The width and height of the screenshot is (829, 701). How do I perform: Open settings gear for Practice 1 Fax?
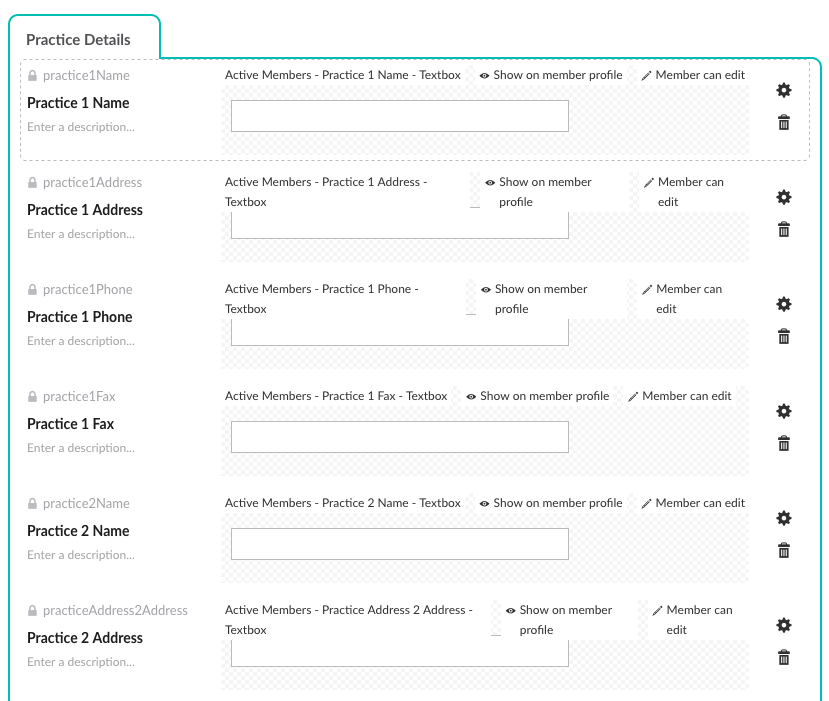(x=784, y=411)
